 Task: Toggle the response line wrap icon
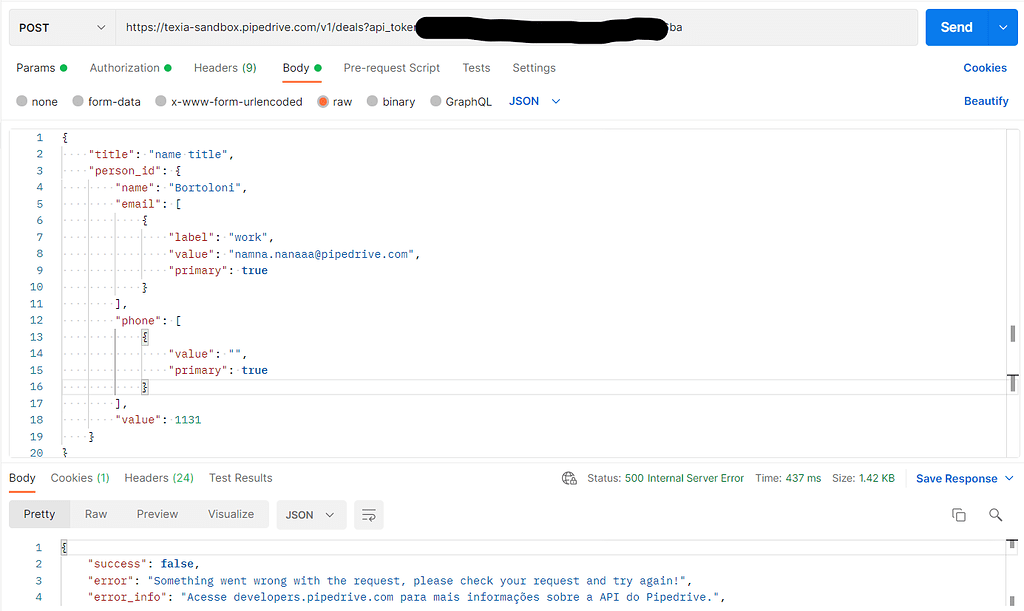coord(368,515)
